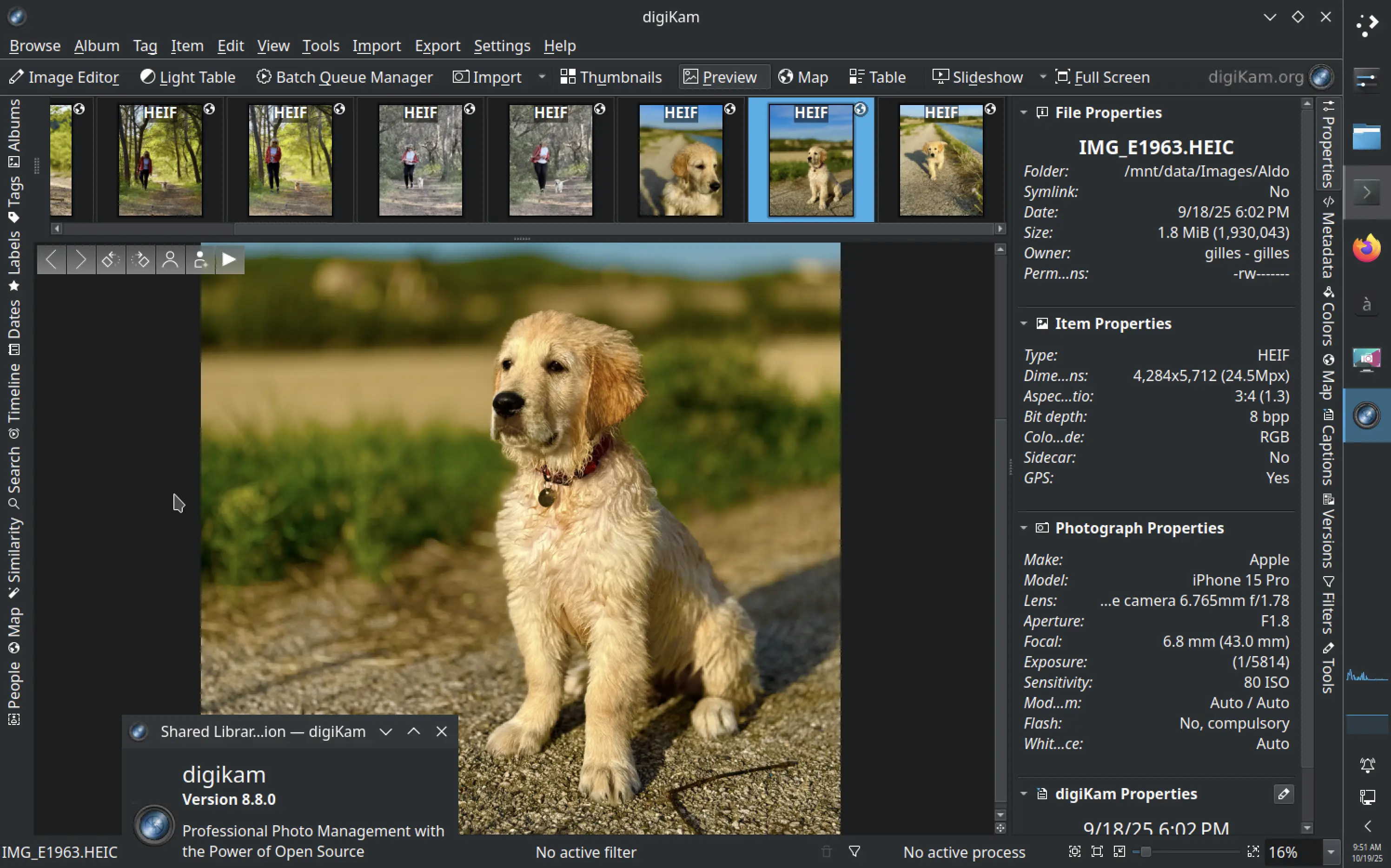Rotate the preview image left
Screen dimensions: 1391x868
[x=111, y=259]
